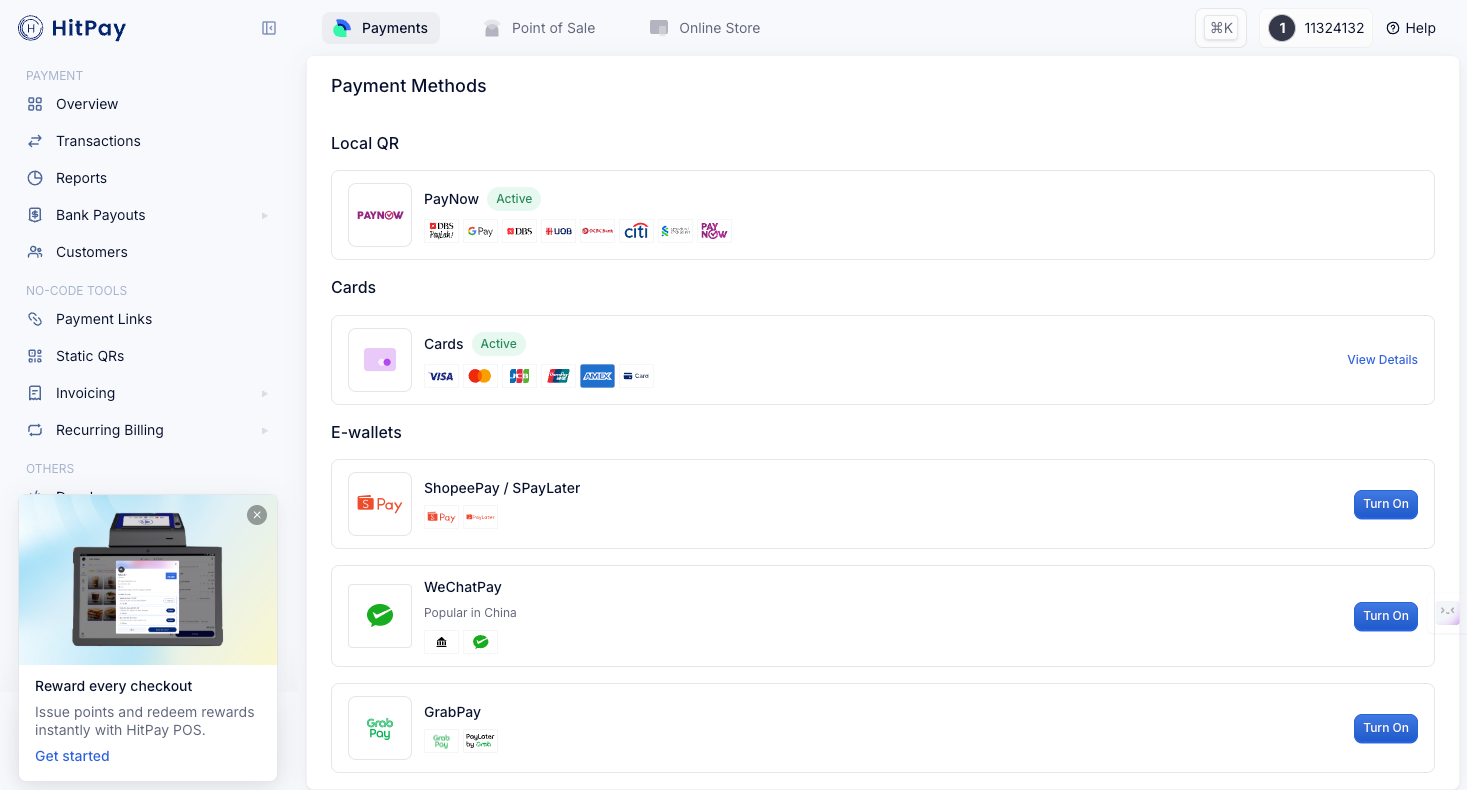Click the ShopeePay logo tile

tap(380, 504)
